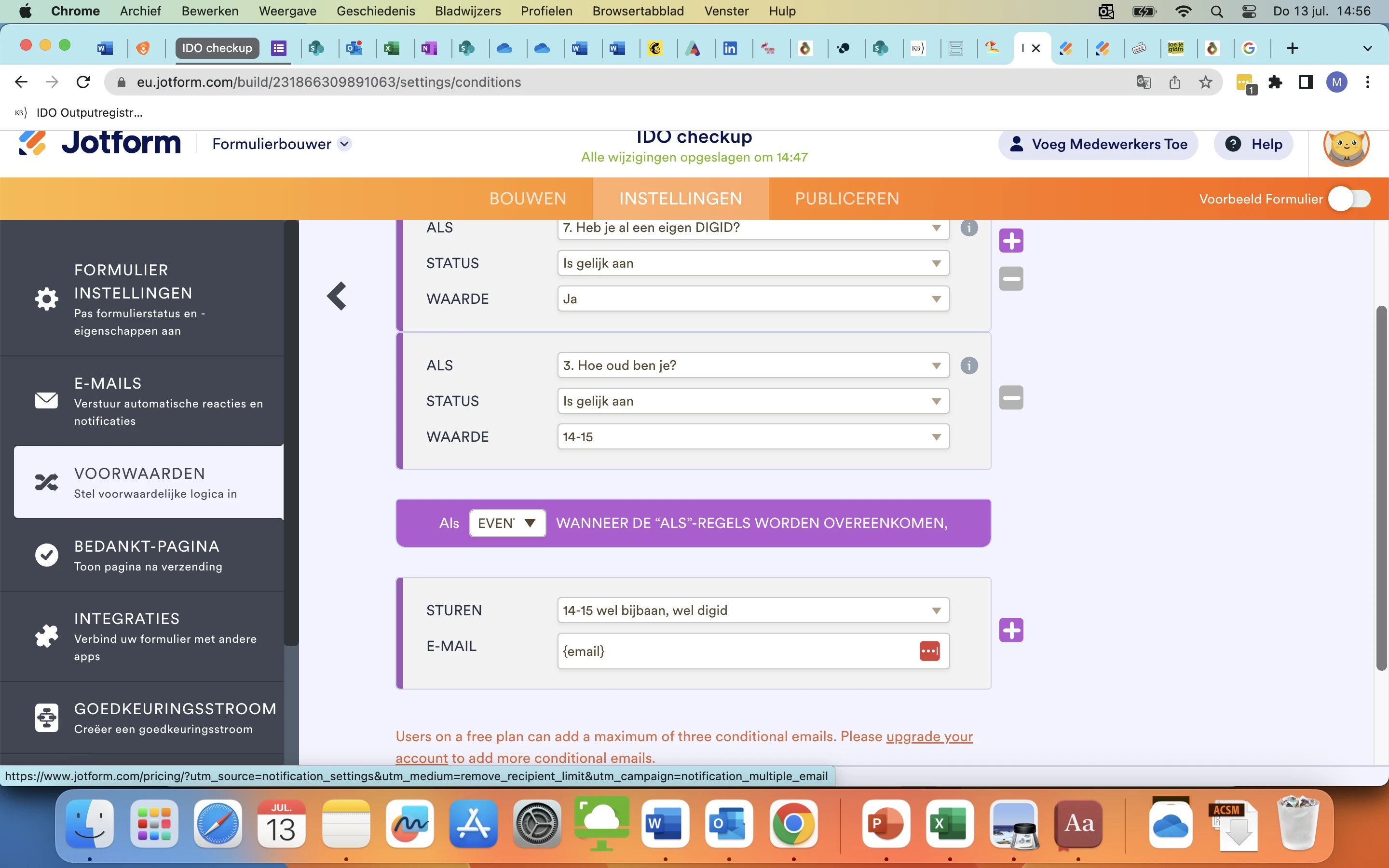Click the red edit icon in the E-mail field
This screenshot has height=868, width=1389.
(929, 651)
